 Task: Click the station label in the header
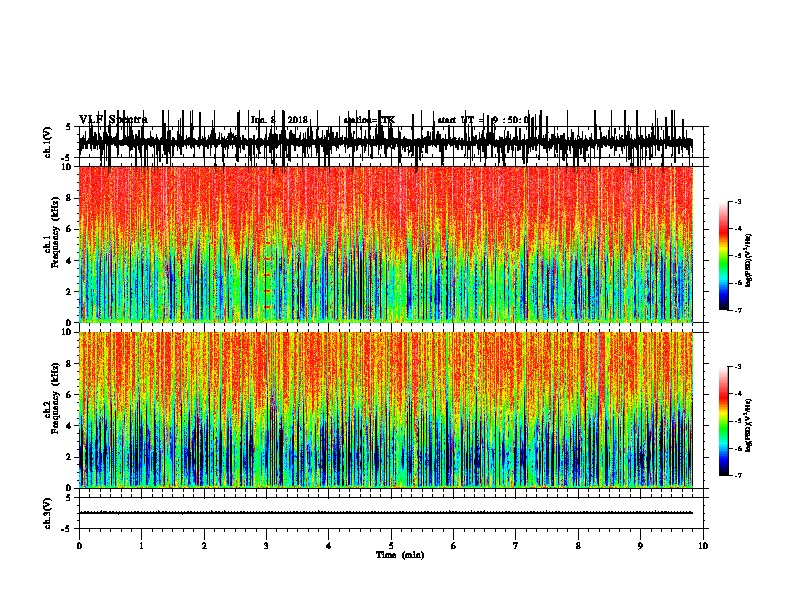369,120
